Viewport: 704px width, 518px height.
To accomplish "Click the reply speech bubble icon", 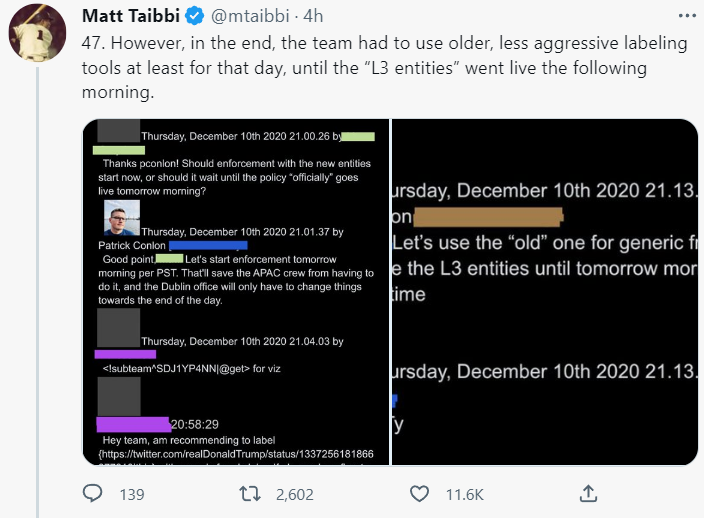I will click(93, 494).
